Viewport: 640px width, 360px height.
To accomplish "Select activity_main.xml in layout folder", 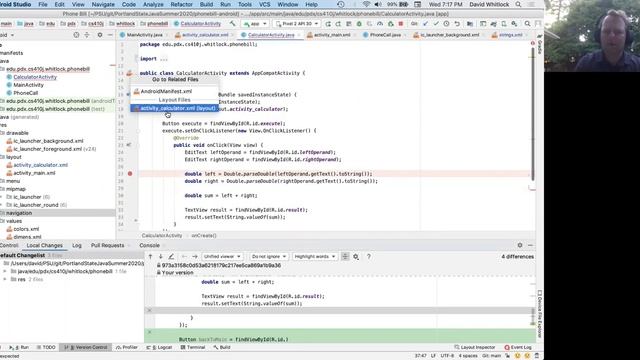I will [34, 173].
